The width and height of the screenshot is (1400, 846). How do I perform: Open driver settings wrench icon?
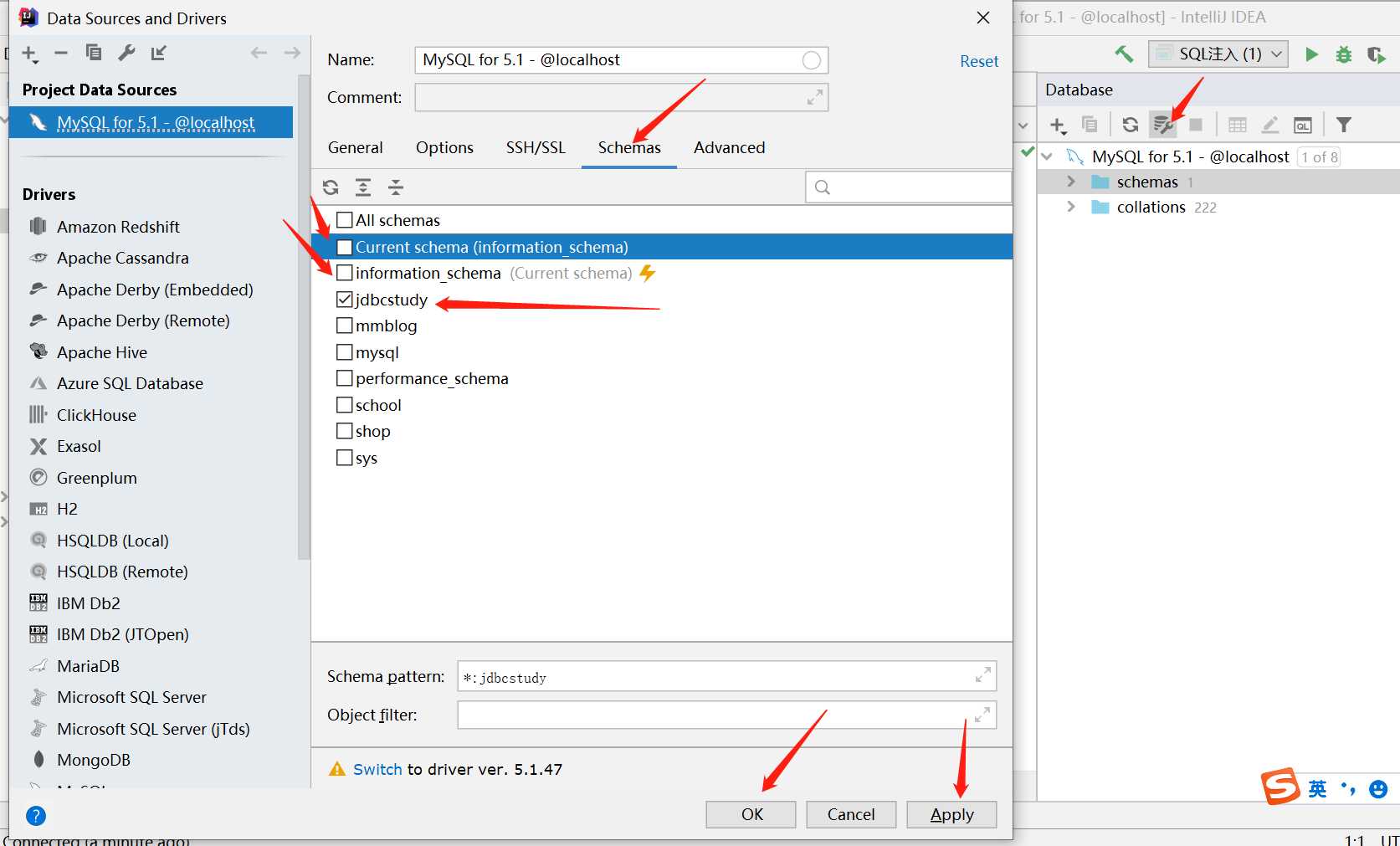(126, 53)
